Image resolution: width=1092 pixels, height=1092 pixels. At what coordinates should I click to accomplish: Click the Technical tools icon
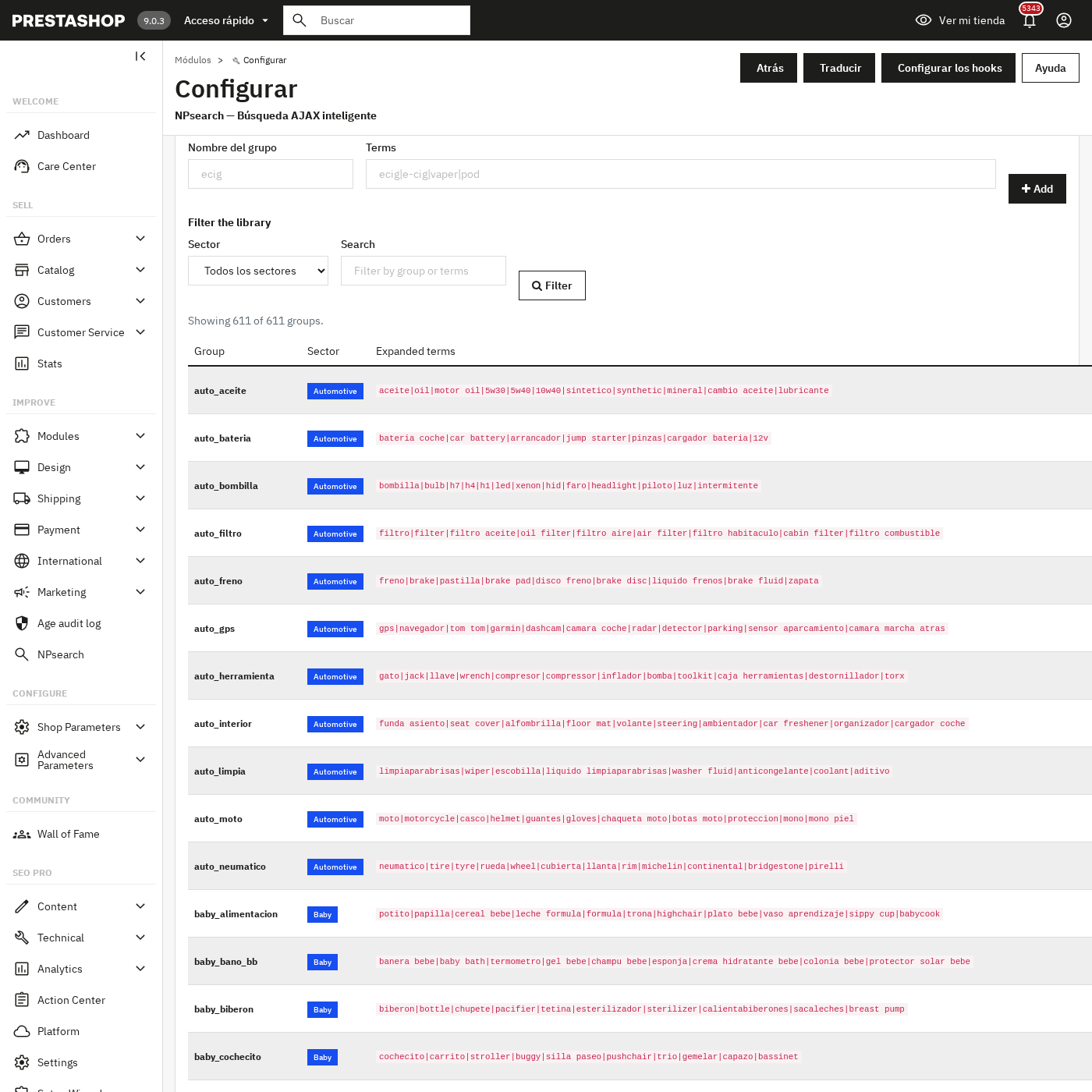22,938
